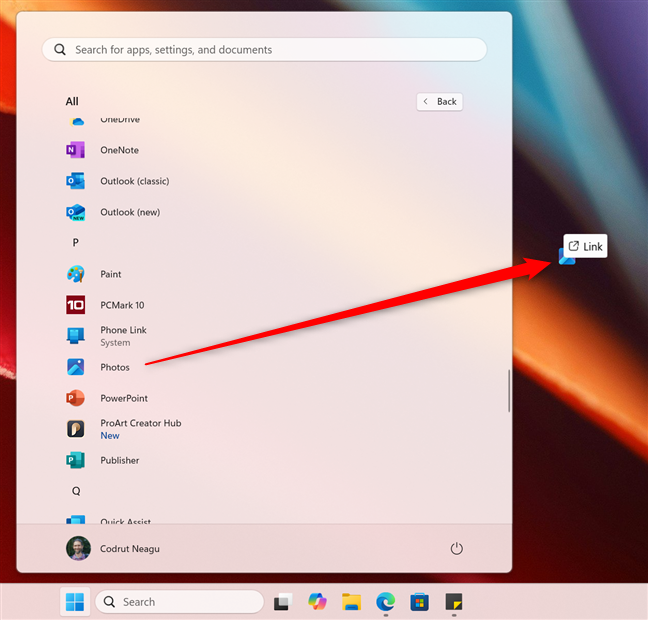Screen dimensions: 648x620
Task: Select "Outlook (new)" text entry
Action: point(130,212)
